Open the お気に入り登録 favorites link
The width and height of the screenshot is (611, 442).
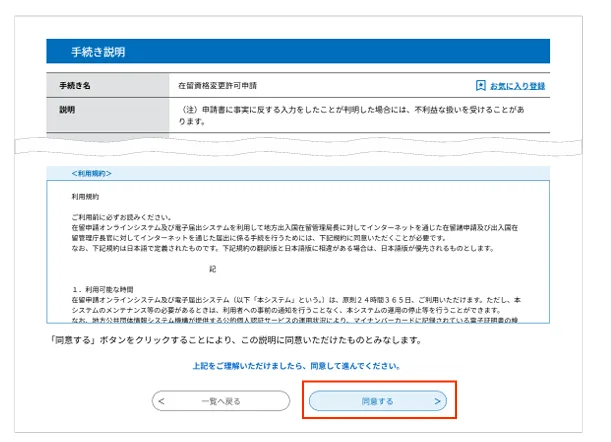517,86
